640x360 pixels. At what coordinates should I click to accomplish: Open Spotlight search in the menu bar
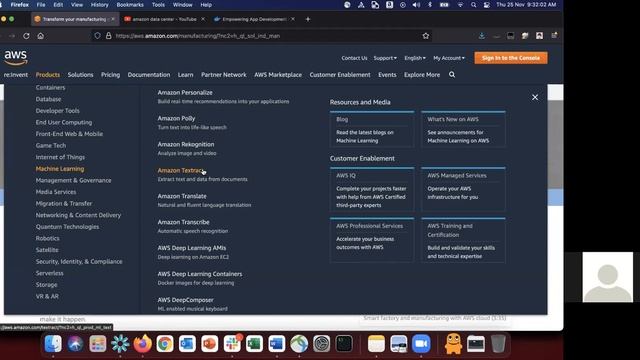point(473,5)
